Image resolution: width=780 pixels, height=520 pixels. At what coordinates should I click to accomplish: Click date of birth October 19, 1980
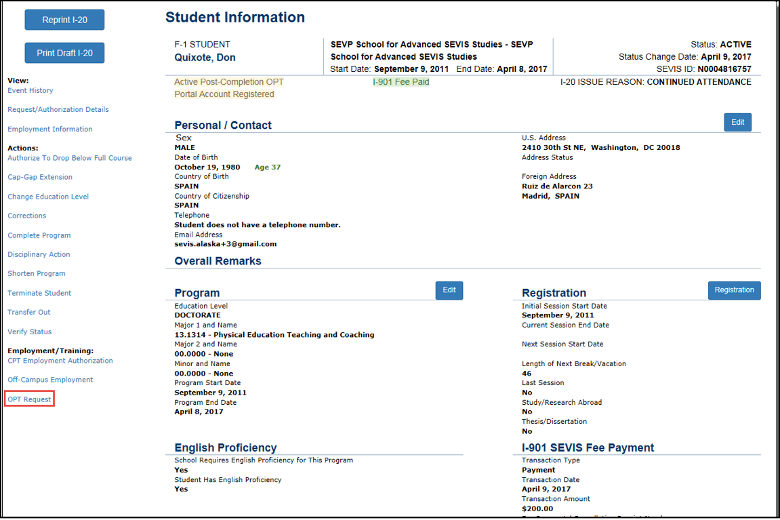[207, 167]
